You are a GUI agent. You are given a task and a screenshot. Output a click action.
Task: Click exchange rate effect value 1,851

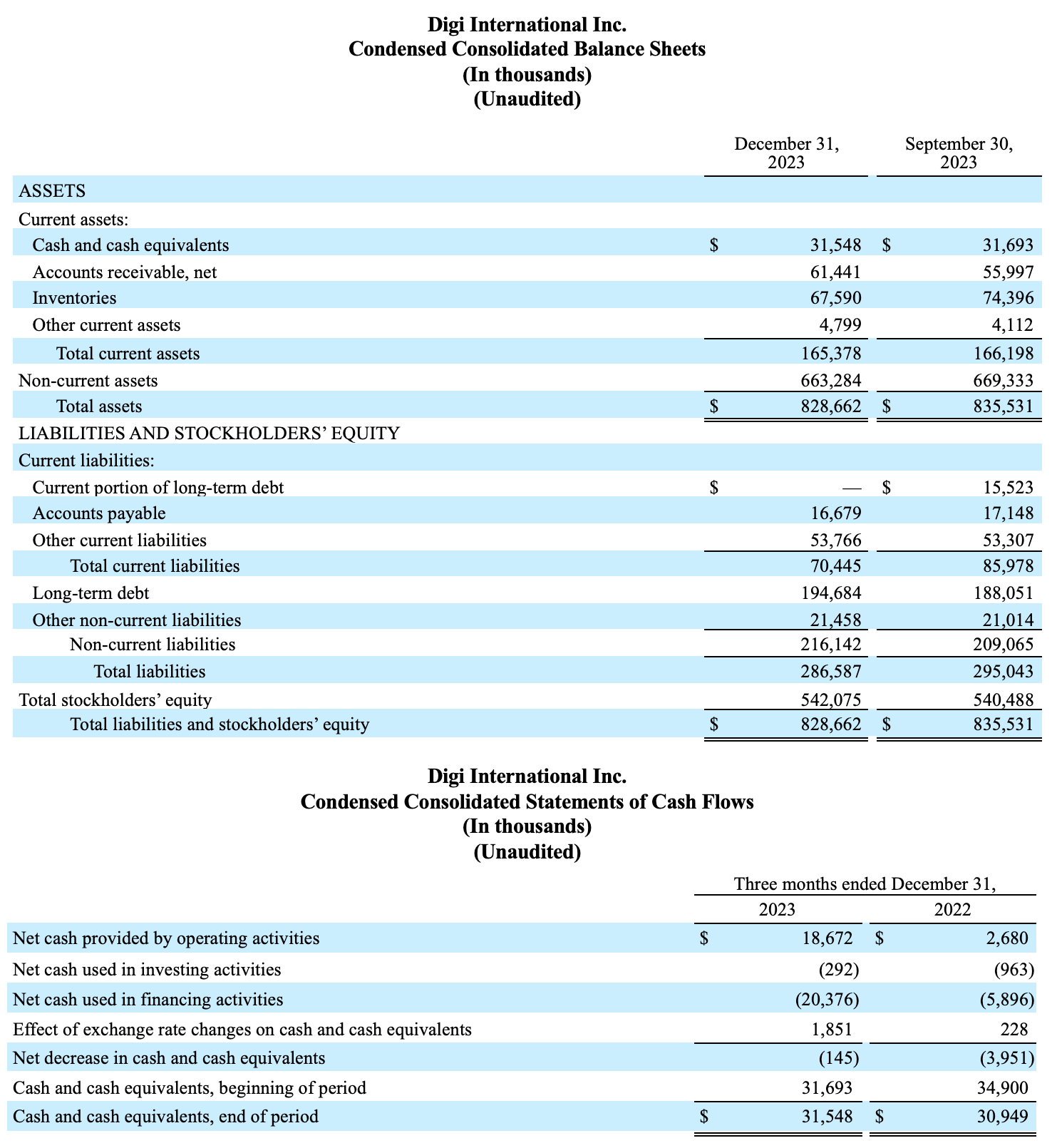click(x=831, y=1030)
